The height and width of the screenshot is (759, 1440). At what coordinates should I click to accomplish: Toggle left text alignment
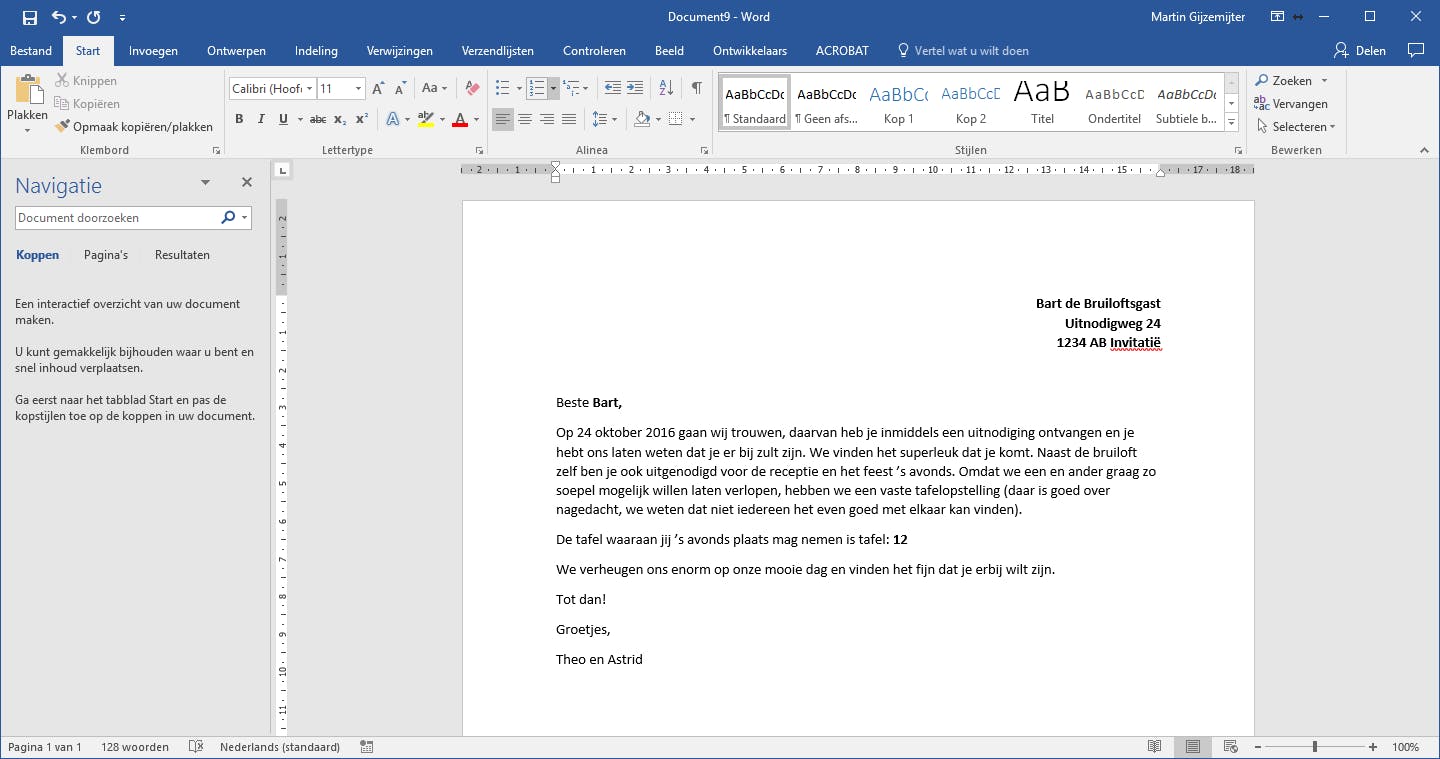(503, 120)
